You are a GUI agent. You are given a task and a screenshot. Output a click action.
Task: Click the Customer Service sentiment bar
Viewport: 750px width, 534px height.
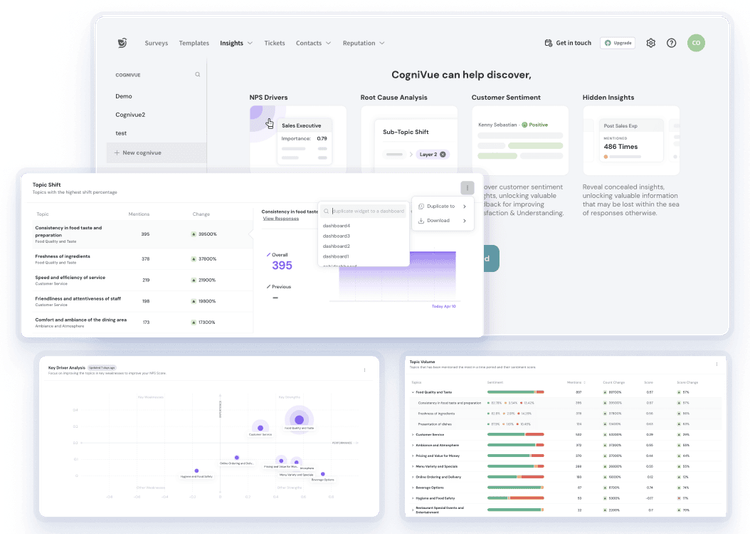click(x=516, y=434)
